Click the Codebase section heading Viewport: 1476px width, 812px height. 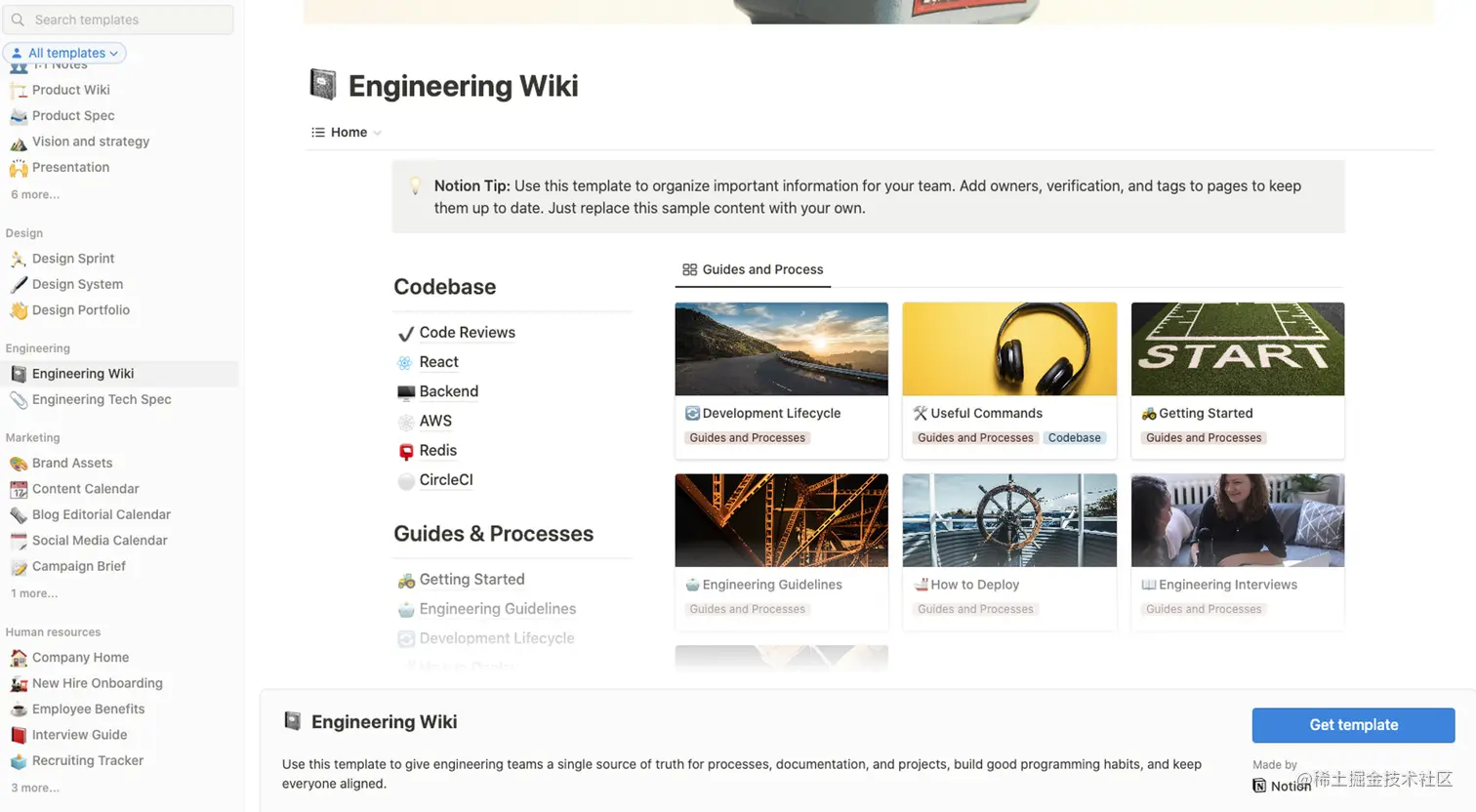click(445, 287)
